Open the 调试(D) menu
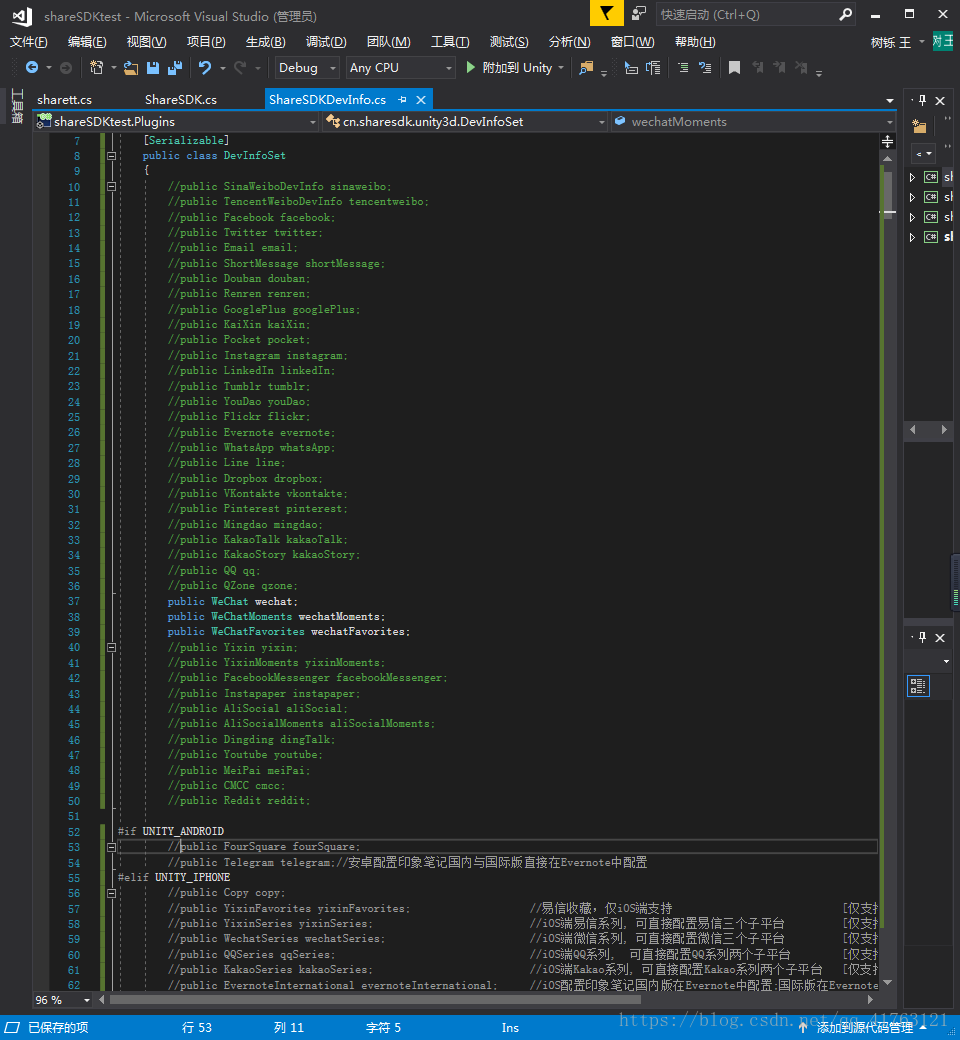The width and height of the screenshot is (960, 1040). 326,42
